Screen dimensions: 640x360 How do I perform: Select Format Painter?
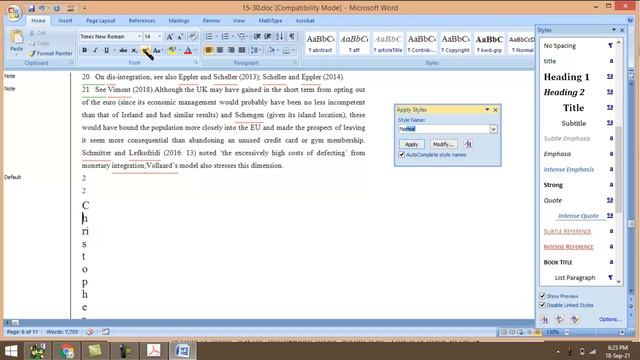point(51,53)
